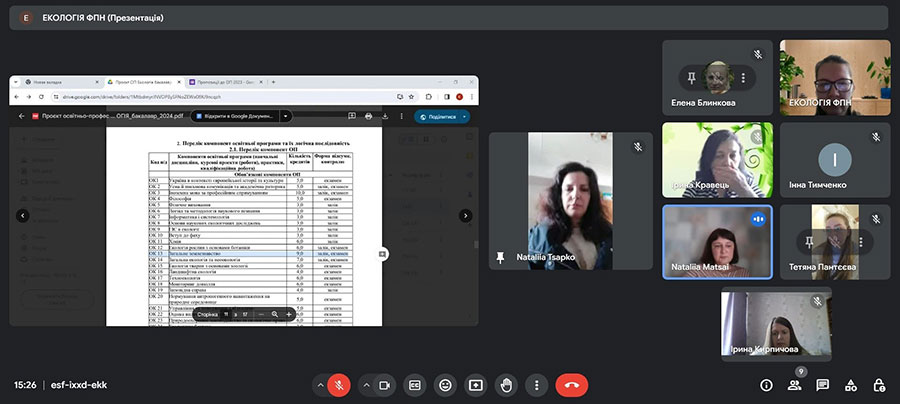Open more options on Тетяна Пантєєва tile
Screen dimensions: 900x404
pyautogui.click(x=861, y=242)
